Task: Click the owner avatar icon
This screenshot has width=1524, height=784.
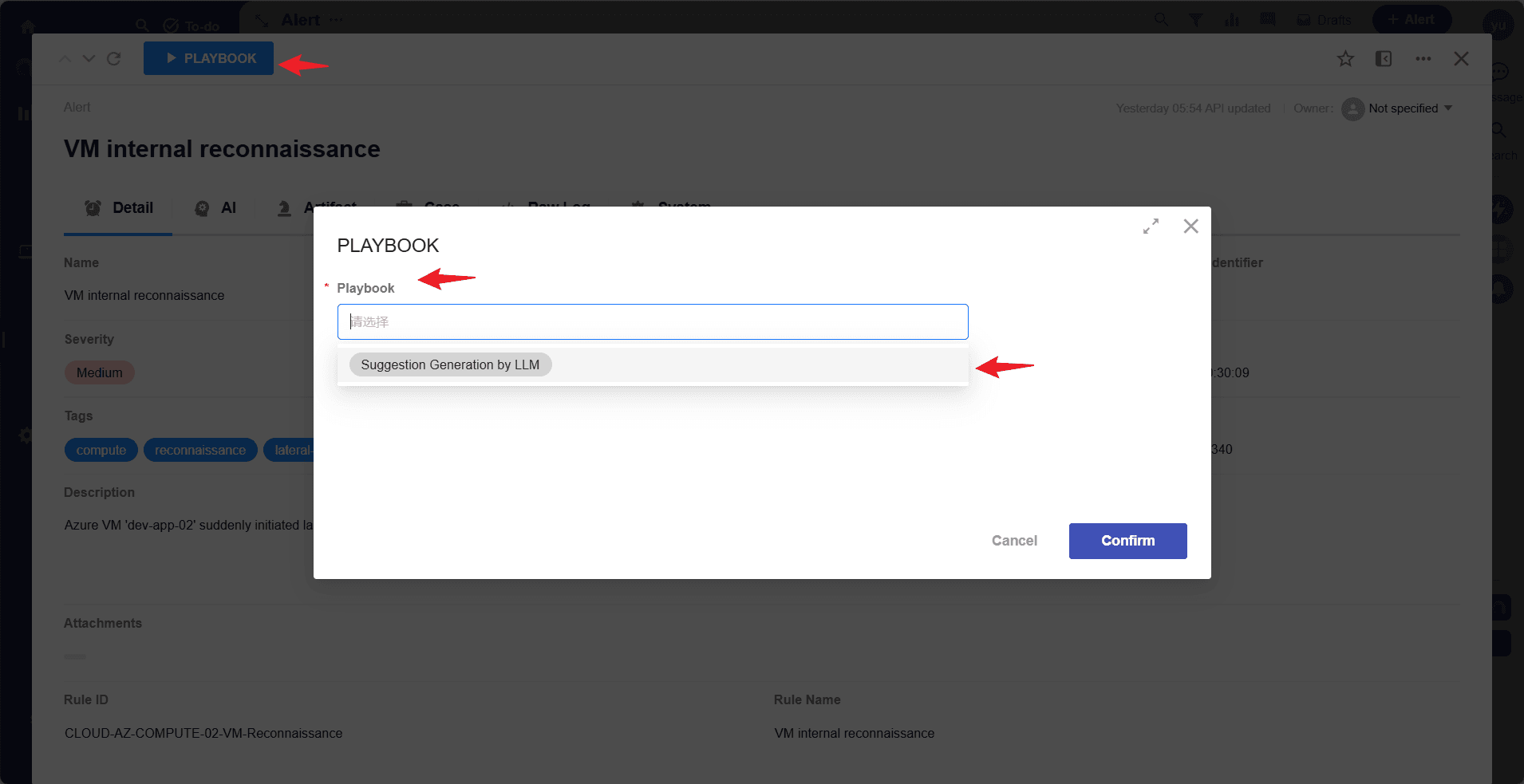Action: (1352, 108)
